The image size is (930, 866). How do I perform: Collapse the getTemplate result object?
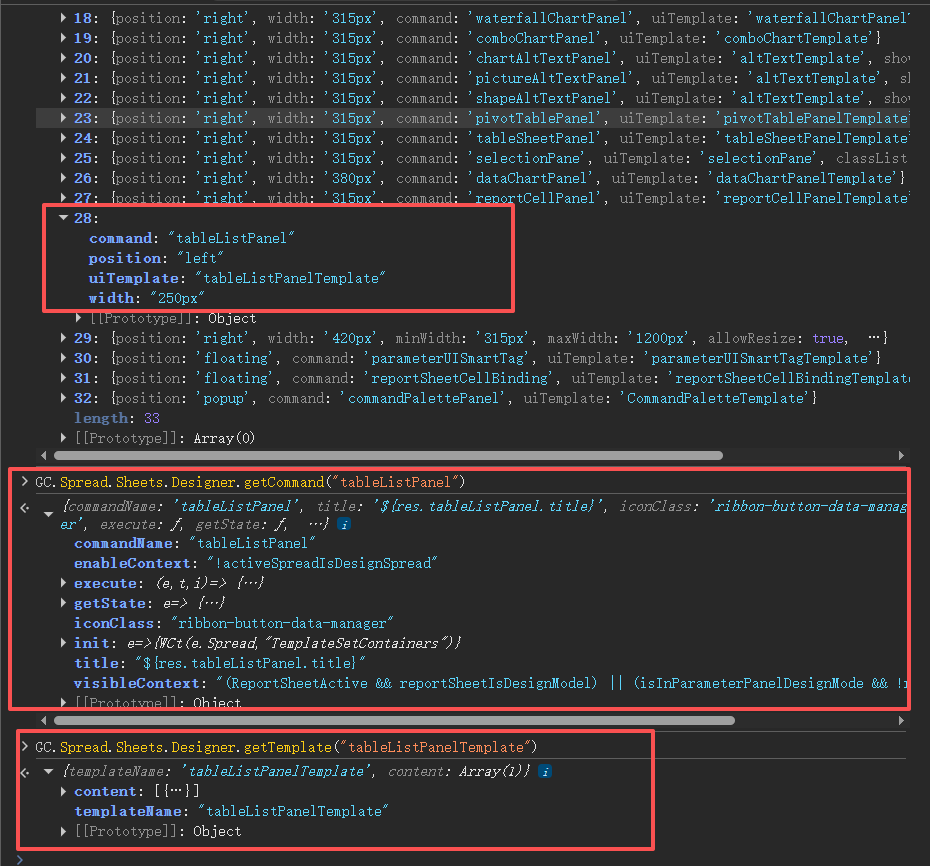coord(49,771)
